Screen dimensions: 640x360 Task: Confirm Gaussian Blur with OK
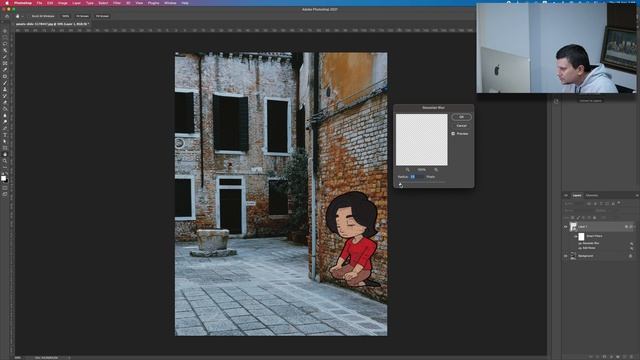point(462,117)
